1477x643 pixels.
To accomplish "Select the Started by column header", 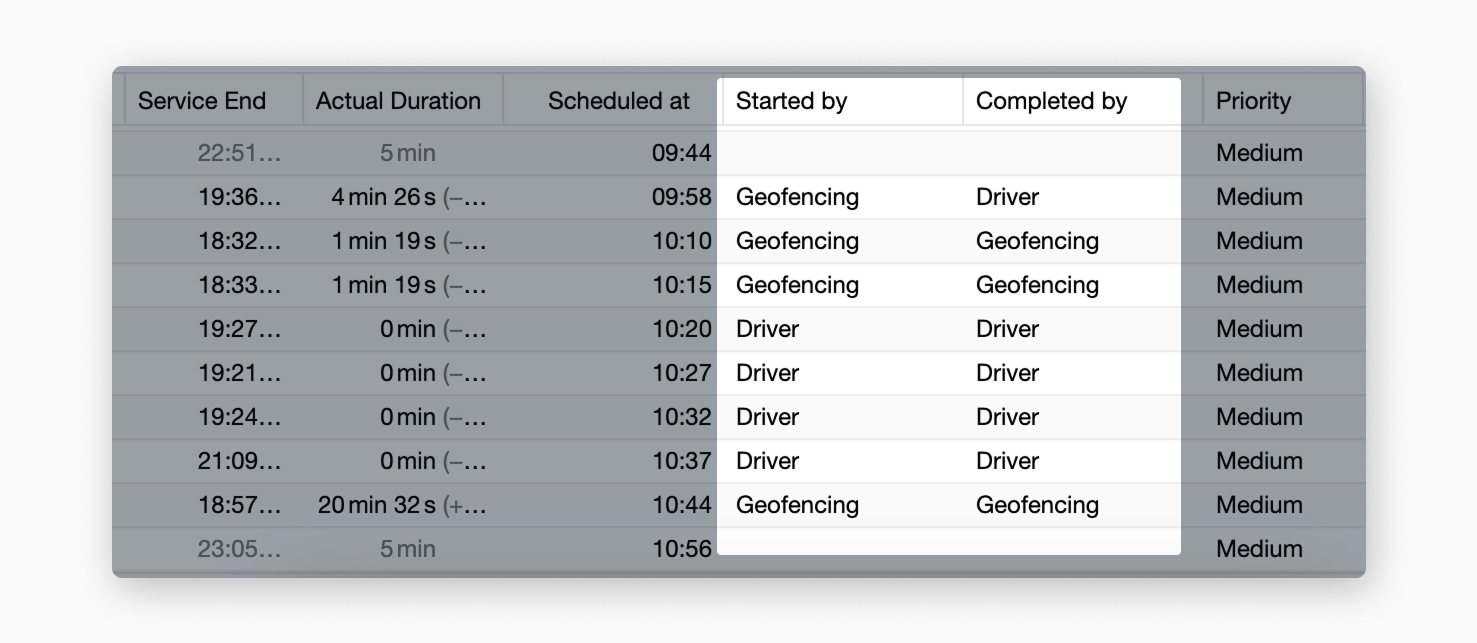I will pos(791,101).
